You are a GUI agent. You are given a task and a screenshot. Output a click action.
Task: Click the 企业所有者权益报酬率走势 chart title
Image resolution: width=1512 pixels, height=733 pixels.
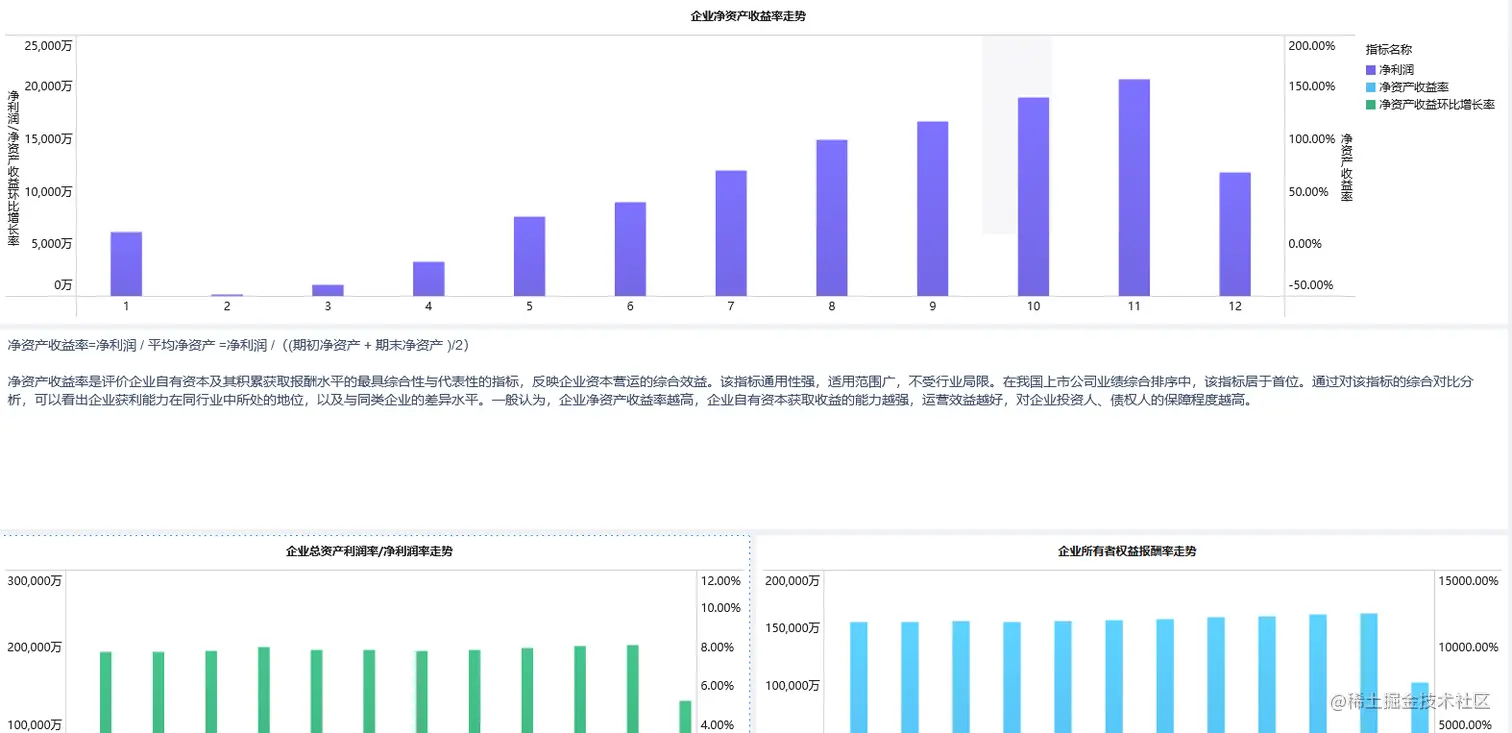point(1127,551)
